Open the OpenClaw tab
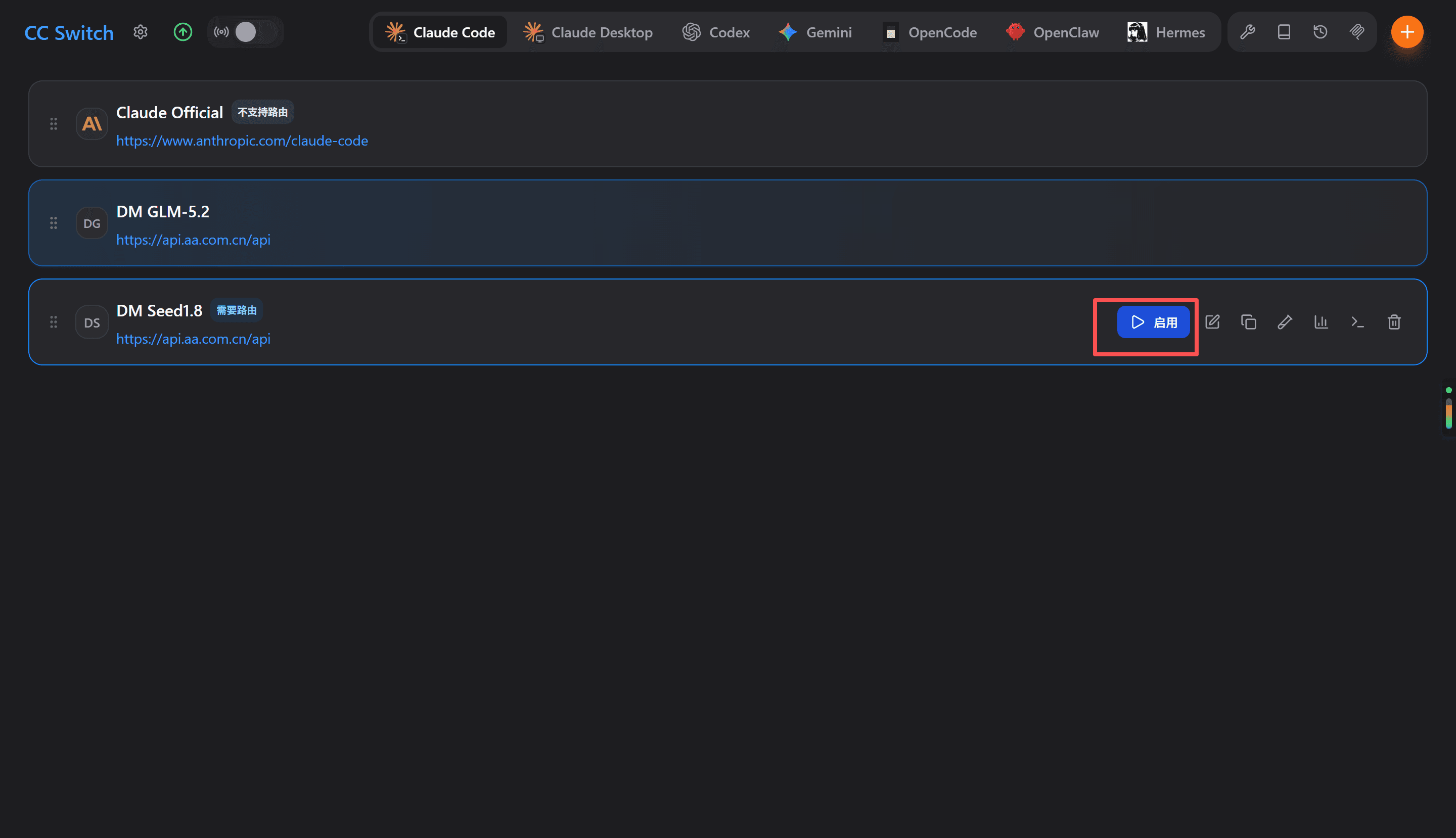This screenshot has width=1456, height=838. click(1053, 32)
